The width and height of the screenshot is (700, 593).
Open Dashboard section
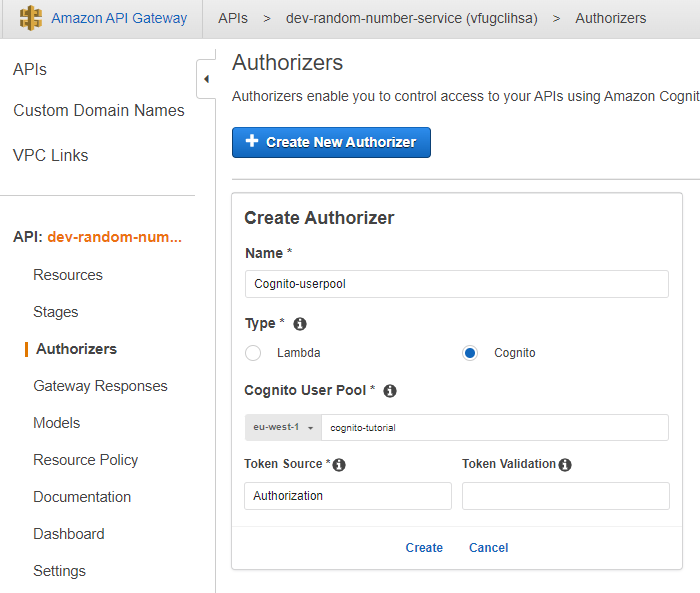[x=69, y=534]
